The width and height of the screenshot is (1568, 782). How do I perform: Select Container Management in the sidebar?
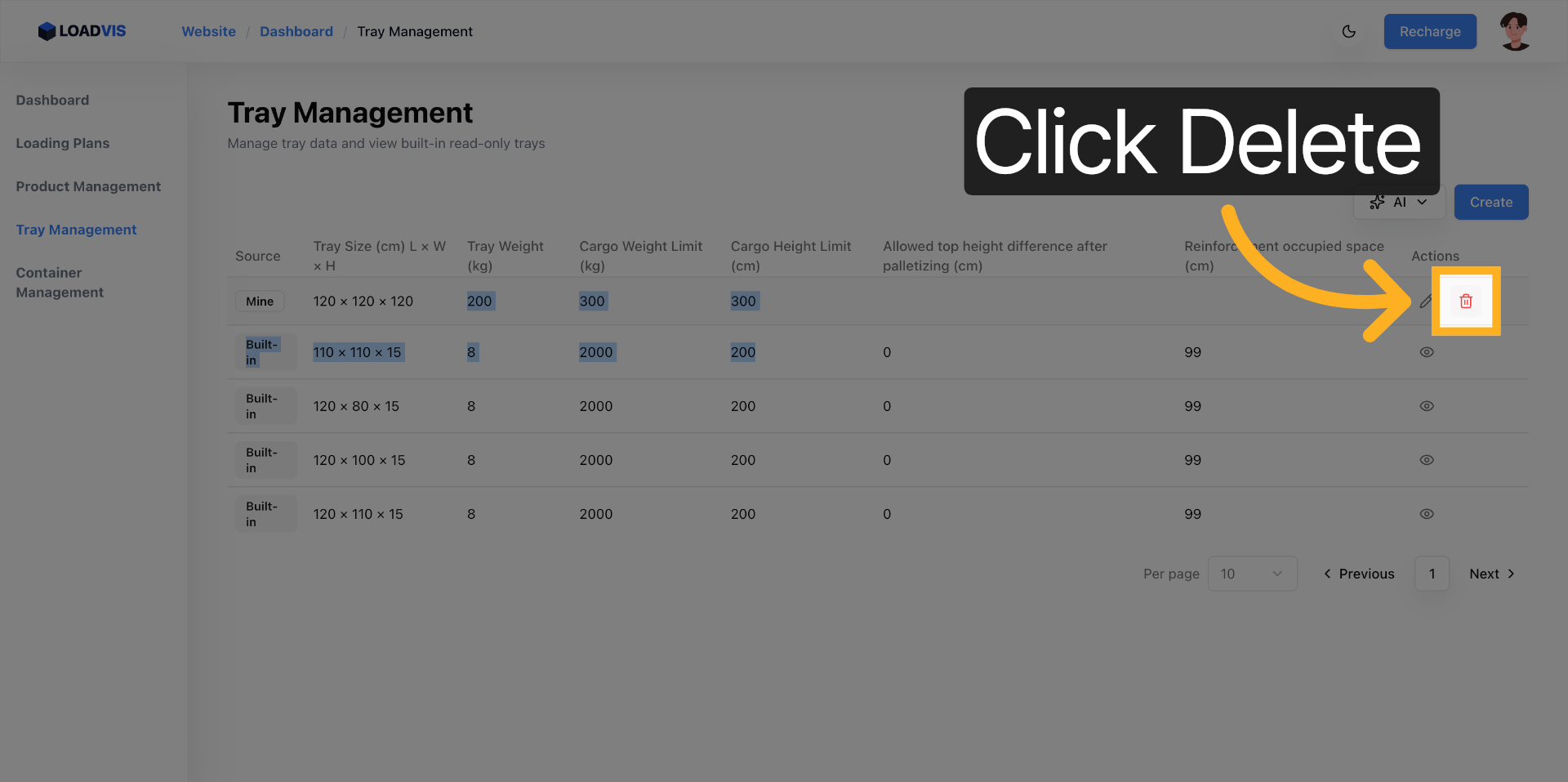coord(60,283)
